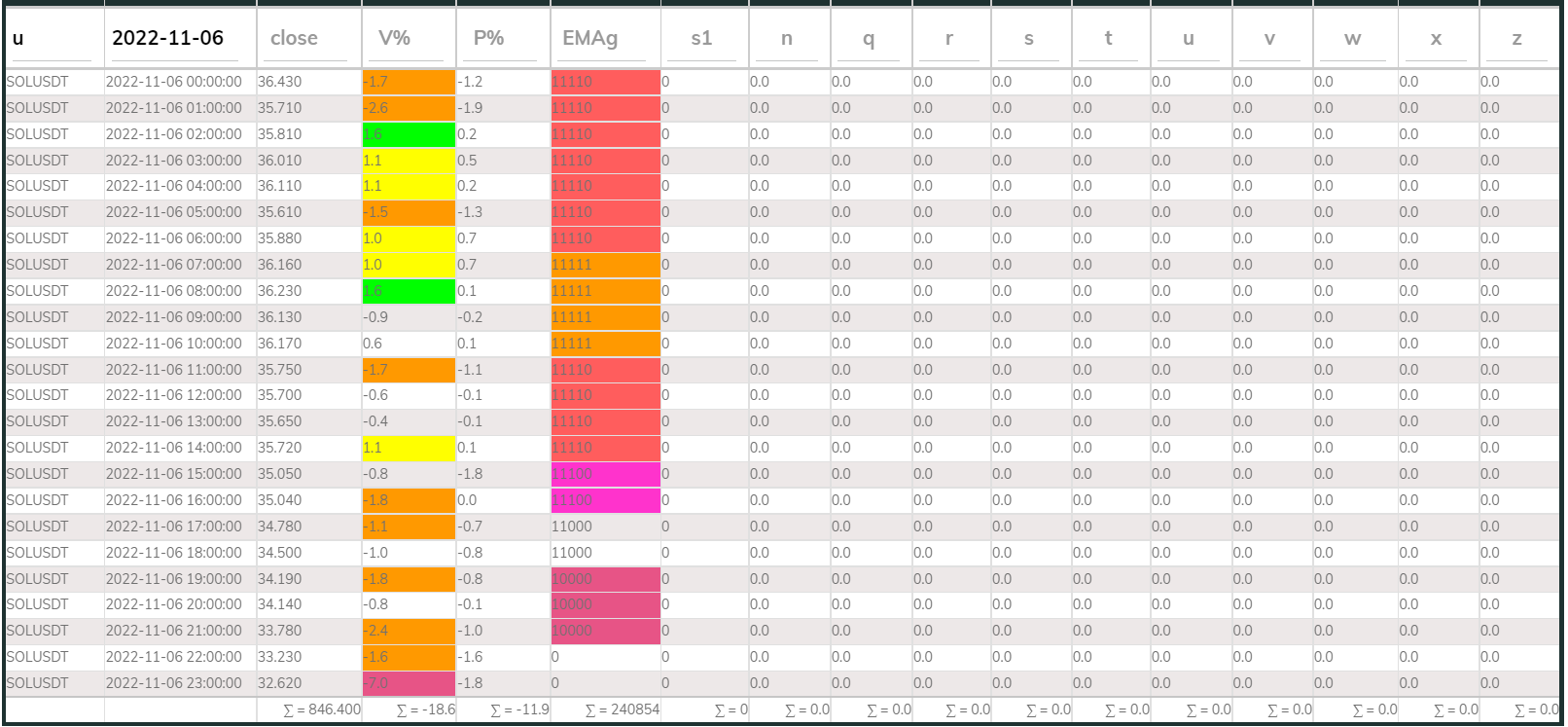Click the w column header
This screenshot has width=1568, height=727.
[1352, 39]
